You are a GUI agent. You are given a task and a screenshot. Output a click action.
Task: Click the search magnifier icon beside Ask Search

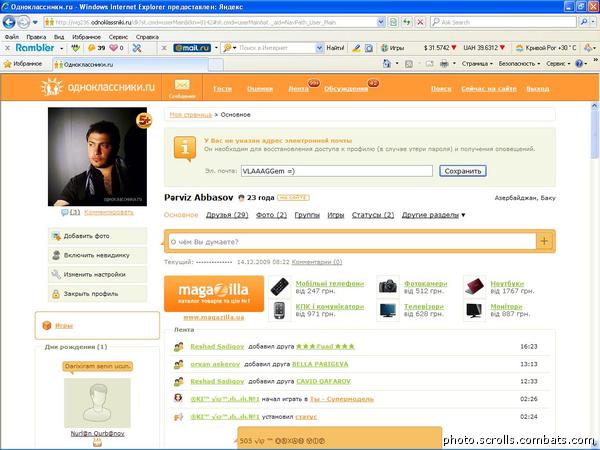point(584,22)
